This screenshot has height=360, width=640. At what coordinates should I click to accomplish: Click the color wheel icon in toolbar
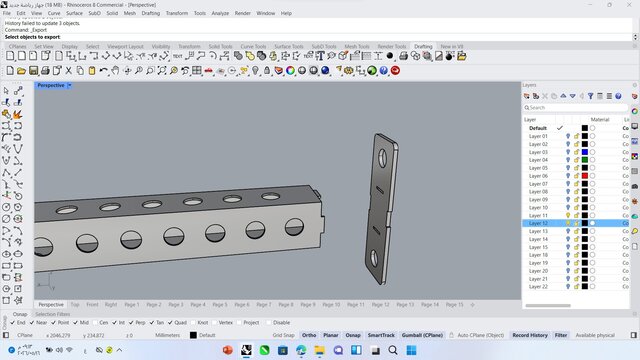[290, 71]
